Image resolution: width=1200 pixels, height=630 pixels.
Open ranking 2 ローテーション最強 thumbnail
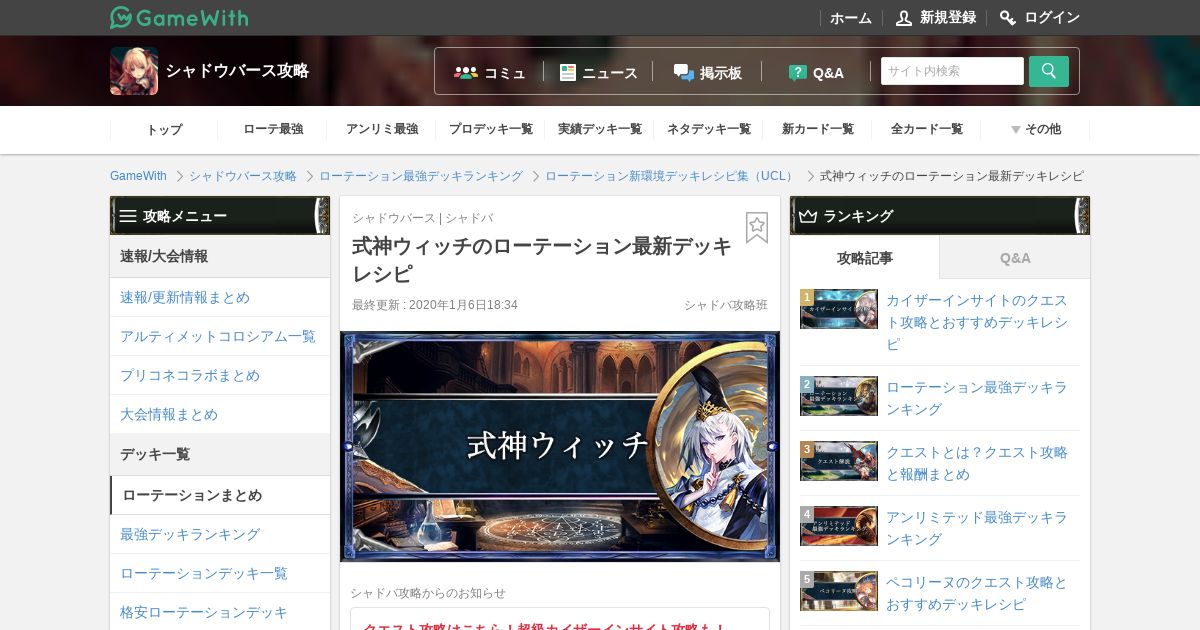click(x=839, y=396)
